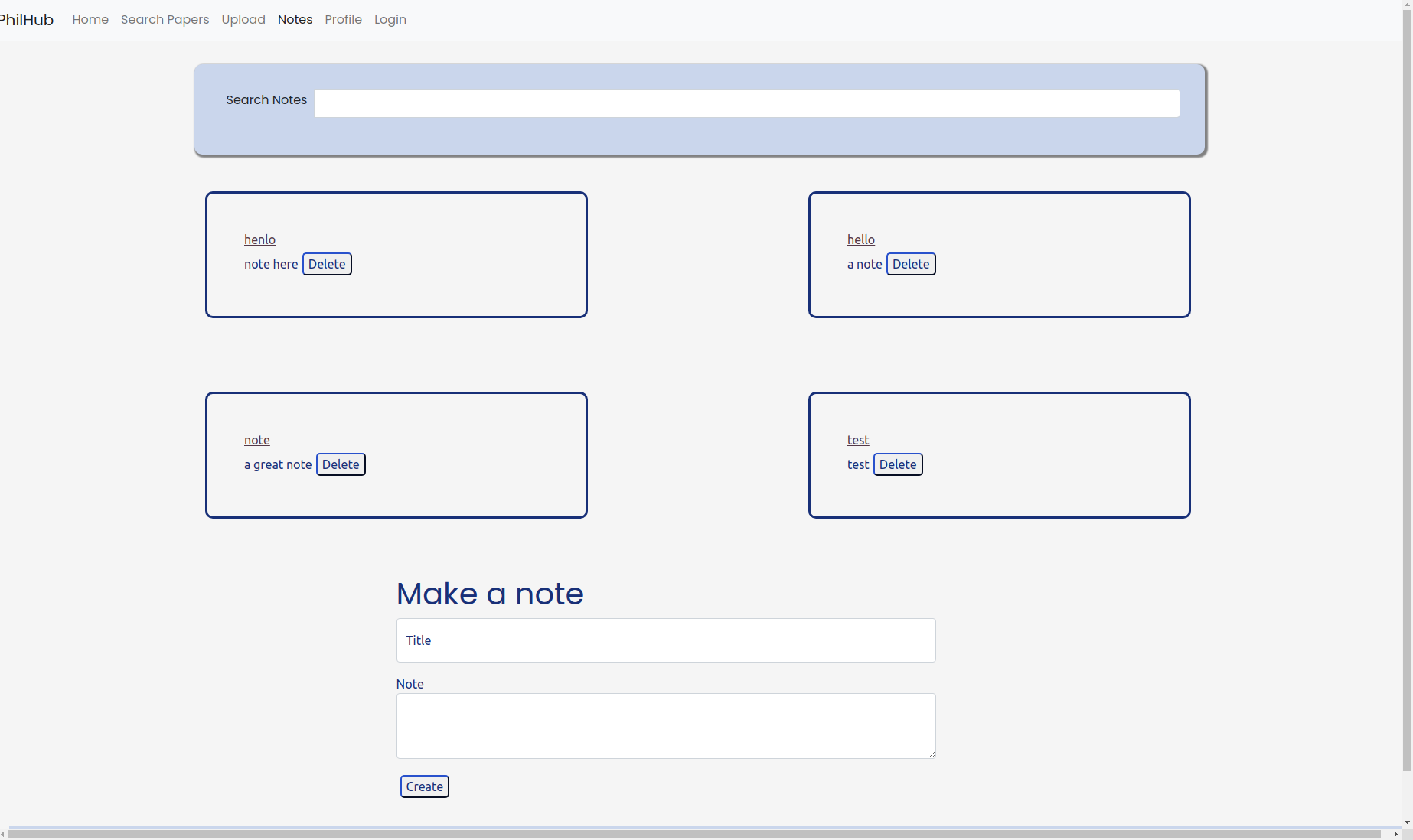Open the 'test' note title link
Image resolution: width=1413 pixels, height=840 pixels.
[x=857, y=440]
